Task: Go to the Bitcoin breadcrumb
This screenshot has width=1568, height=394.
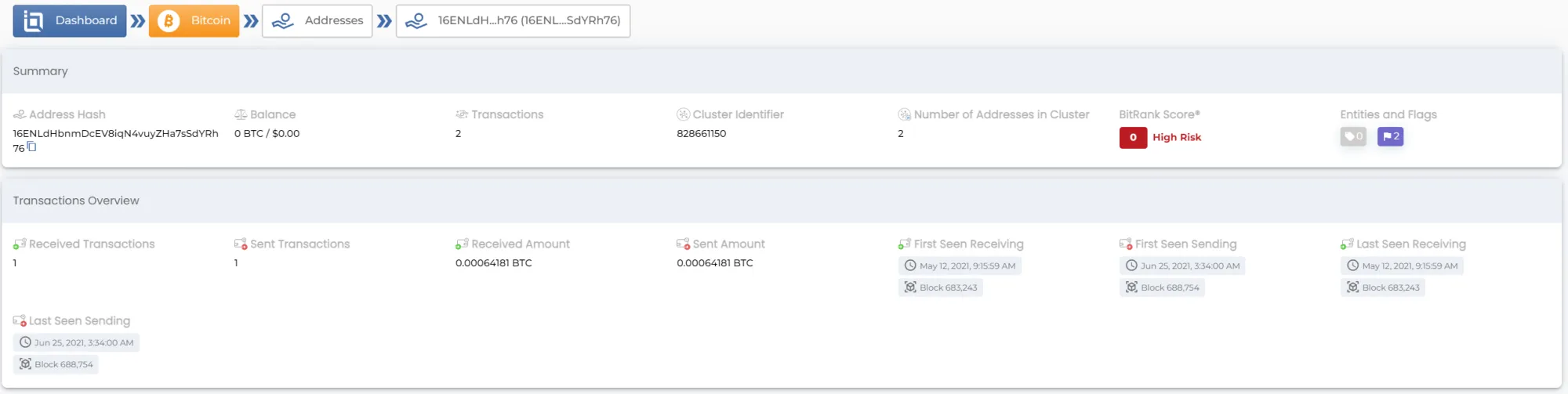Action: click(x=194, y=20)
